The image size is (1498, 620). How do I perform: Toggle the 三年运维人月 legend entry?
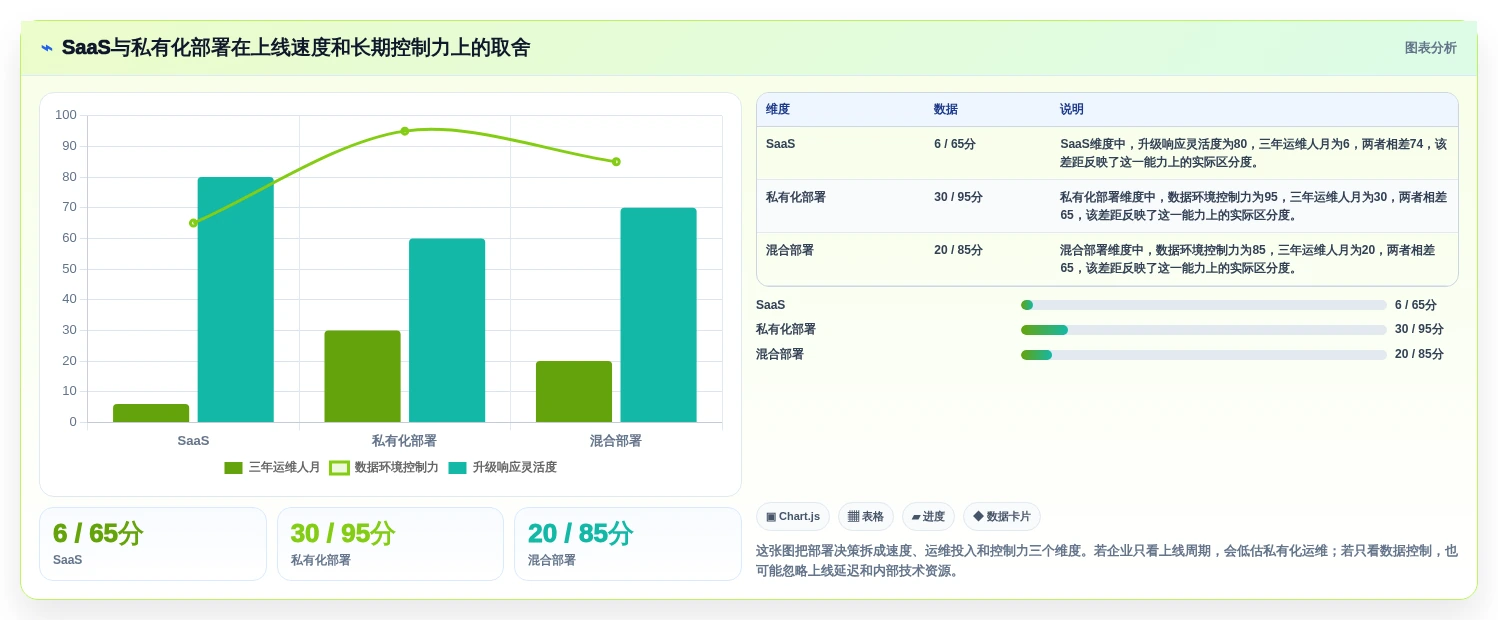click(272, 467)
